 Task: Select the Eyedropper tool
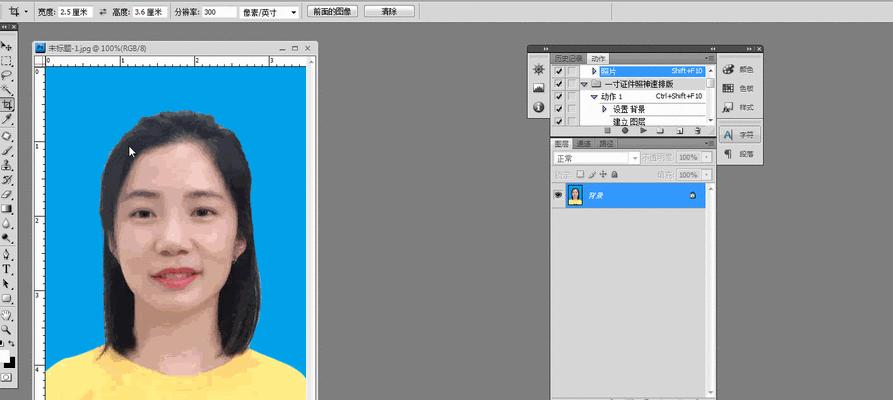[x=7, y=119]
